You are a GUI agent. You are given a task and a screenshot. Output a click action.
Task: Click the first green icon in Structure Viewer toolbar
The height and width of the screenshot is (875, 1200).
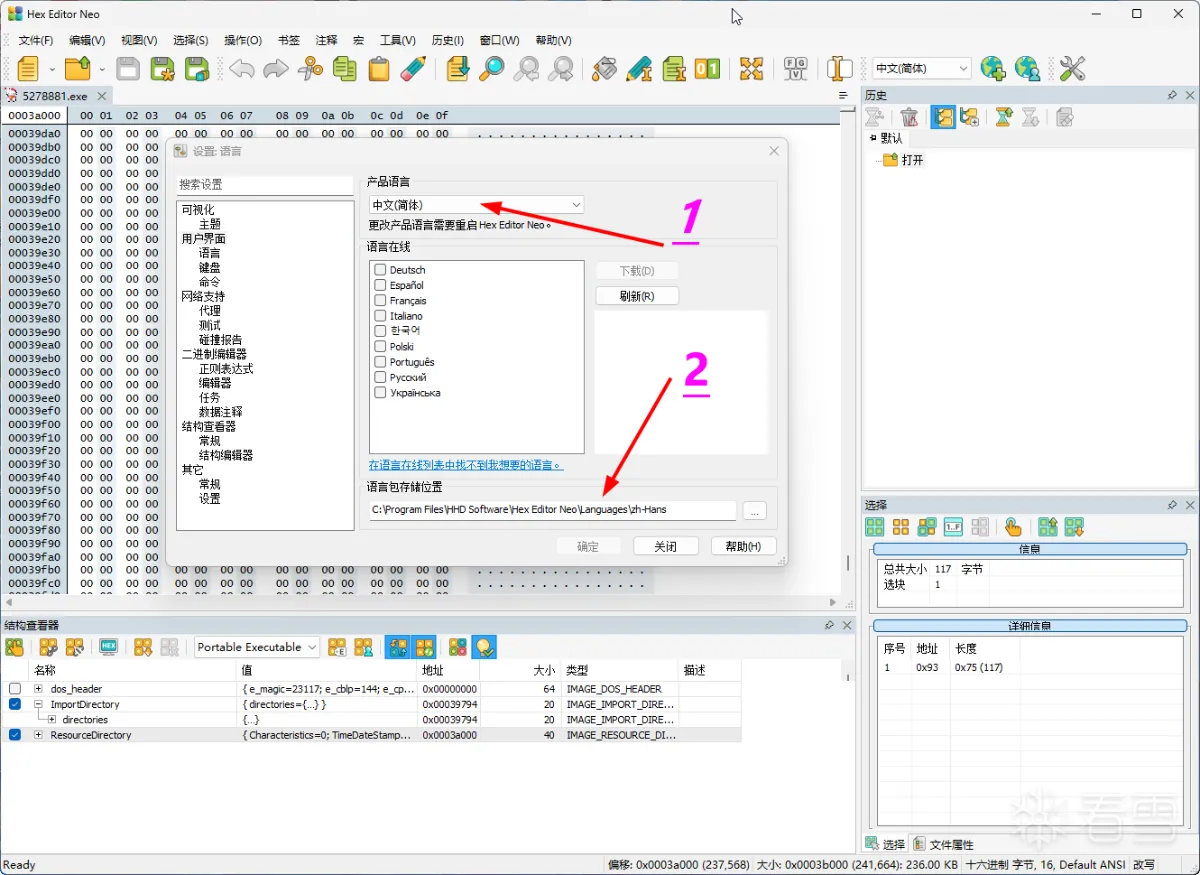tap(14, 647)
